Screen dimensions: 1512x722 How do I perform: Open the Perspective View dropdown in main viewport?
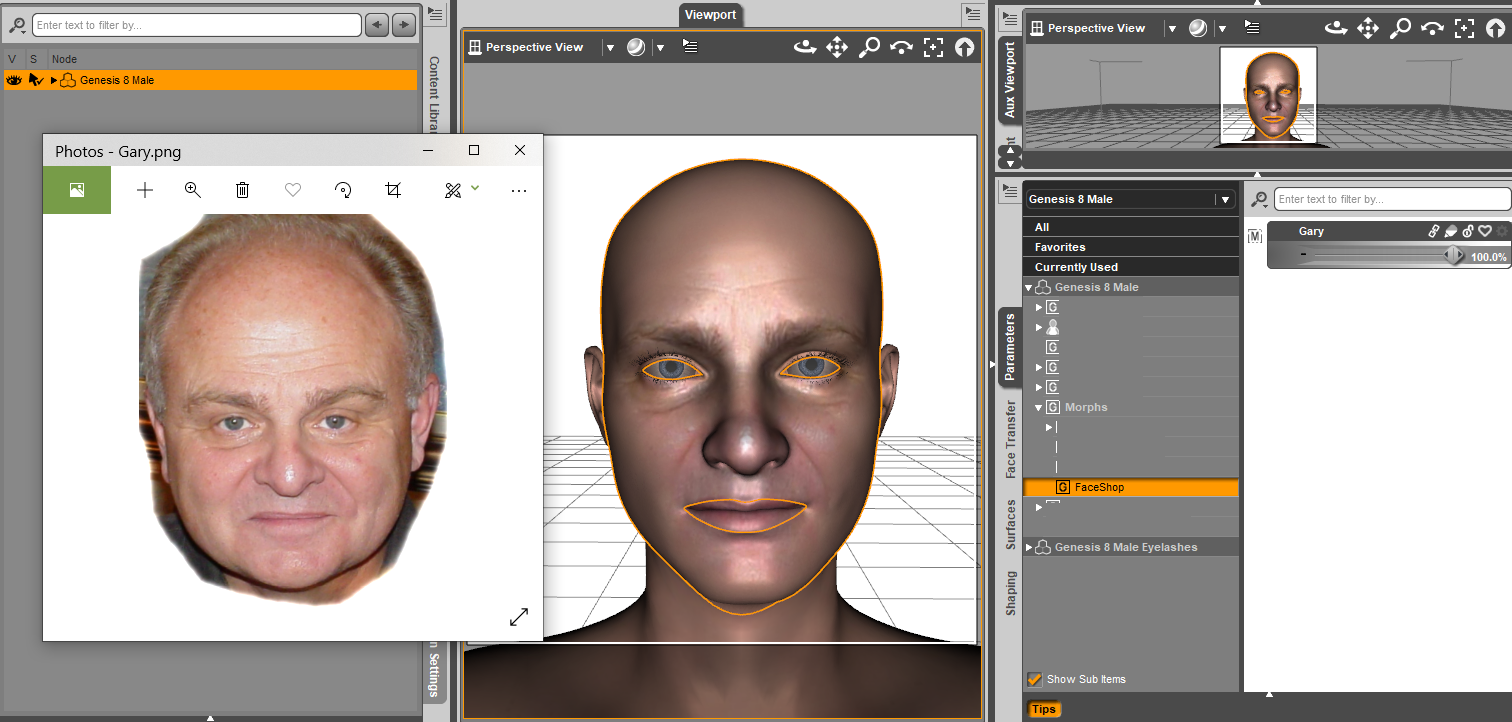tap(609, 47)
